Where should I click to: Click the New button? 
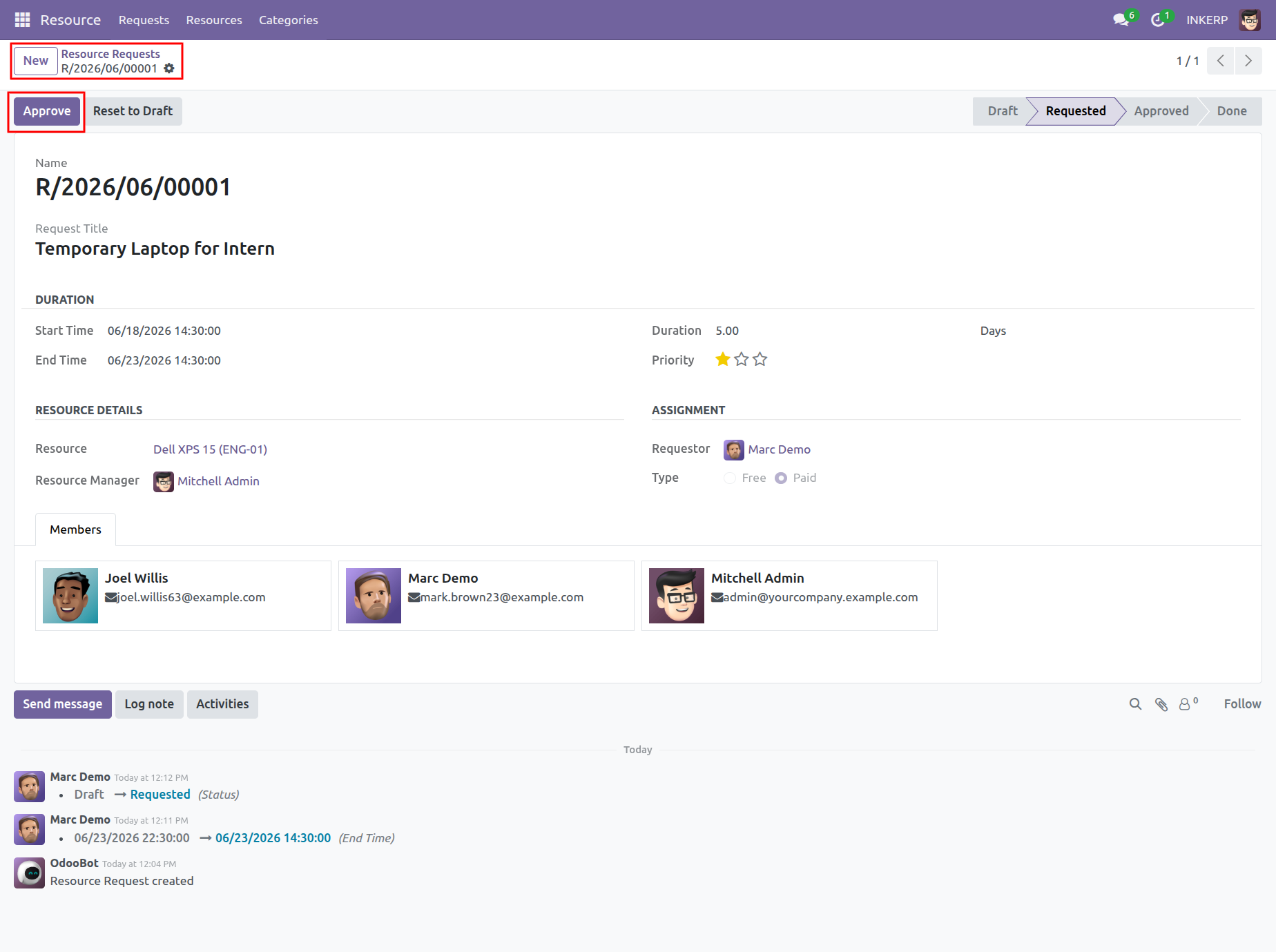[36, 61]
